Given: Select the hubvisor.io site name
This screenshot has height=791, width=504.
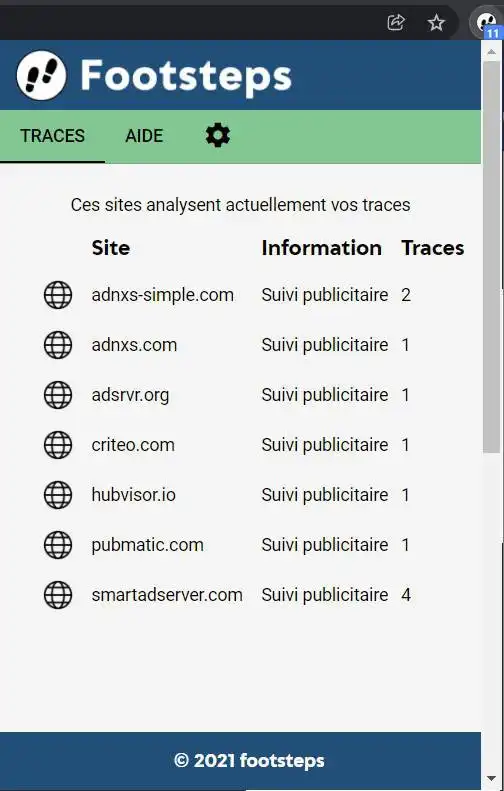Looking at the screenshot, I should coord(134,494).
